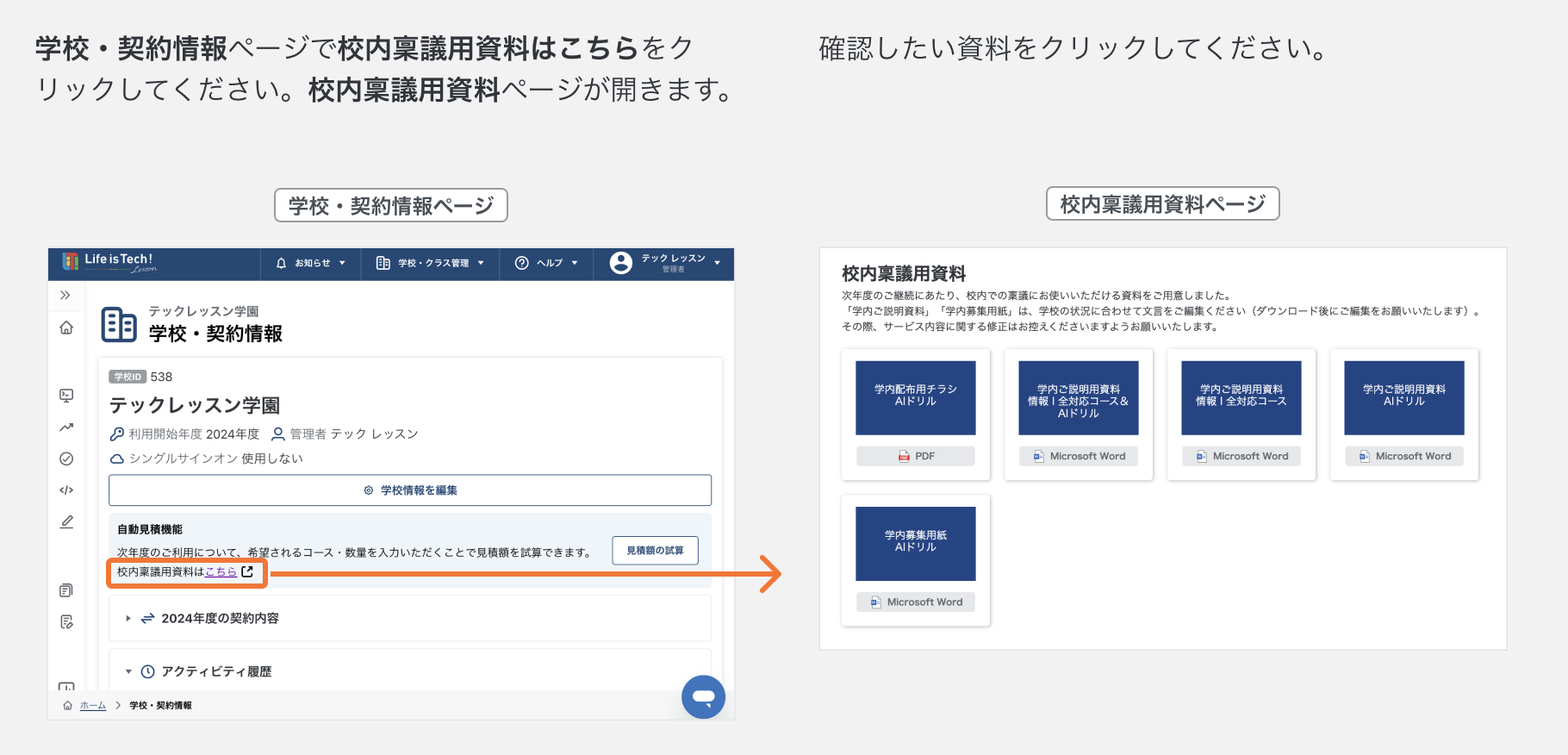Click the trending-up arrow sidebar icon
Viewport: 1568px width, 755px height.
(x=66, y=427)
